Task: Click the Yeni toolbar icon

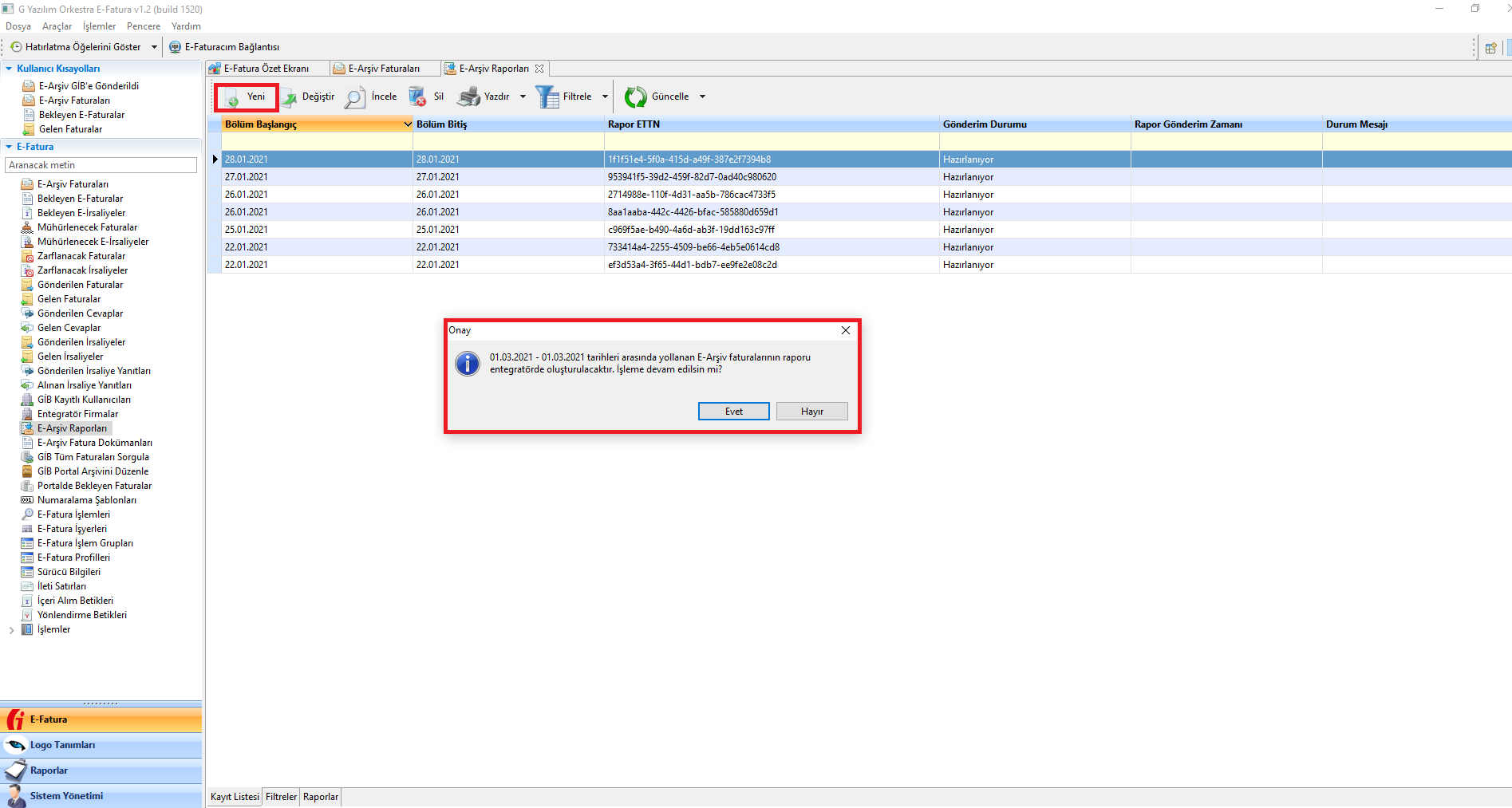Action: point(231,98)
